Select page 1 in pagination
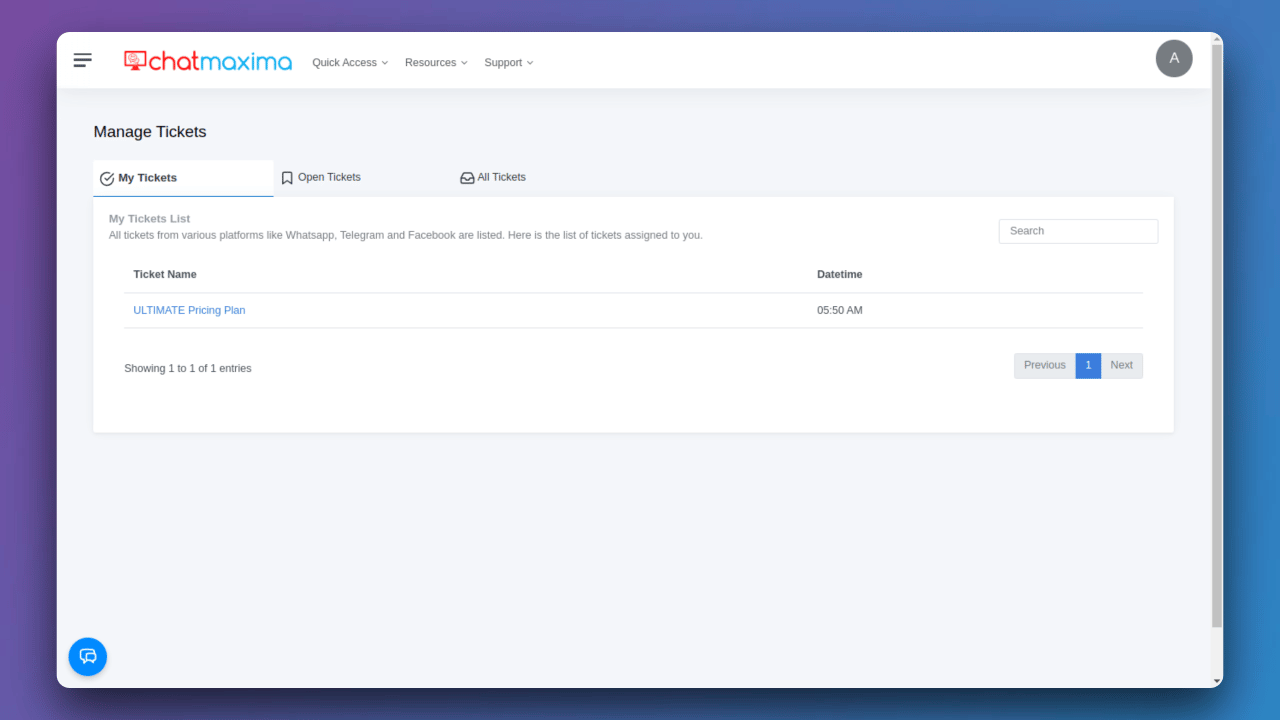The width and height of the screenshot is (1280, 720). tap(1088, 366)
